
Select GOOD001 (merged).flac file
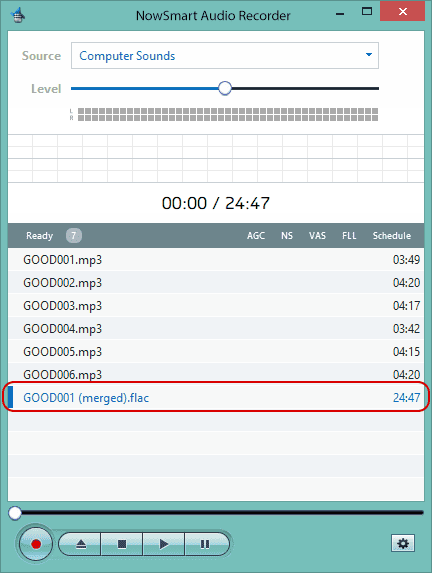[x=216, y=397]
